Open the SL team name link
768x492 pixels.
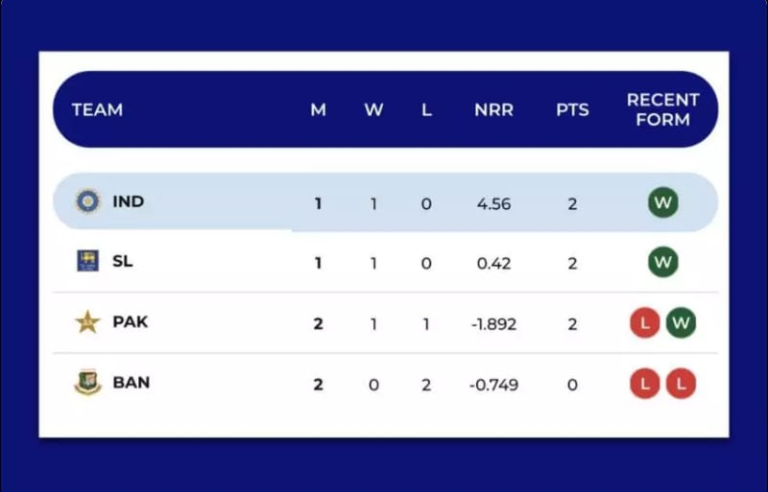pyautogui.click(x=123, y=261)
